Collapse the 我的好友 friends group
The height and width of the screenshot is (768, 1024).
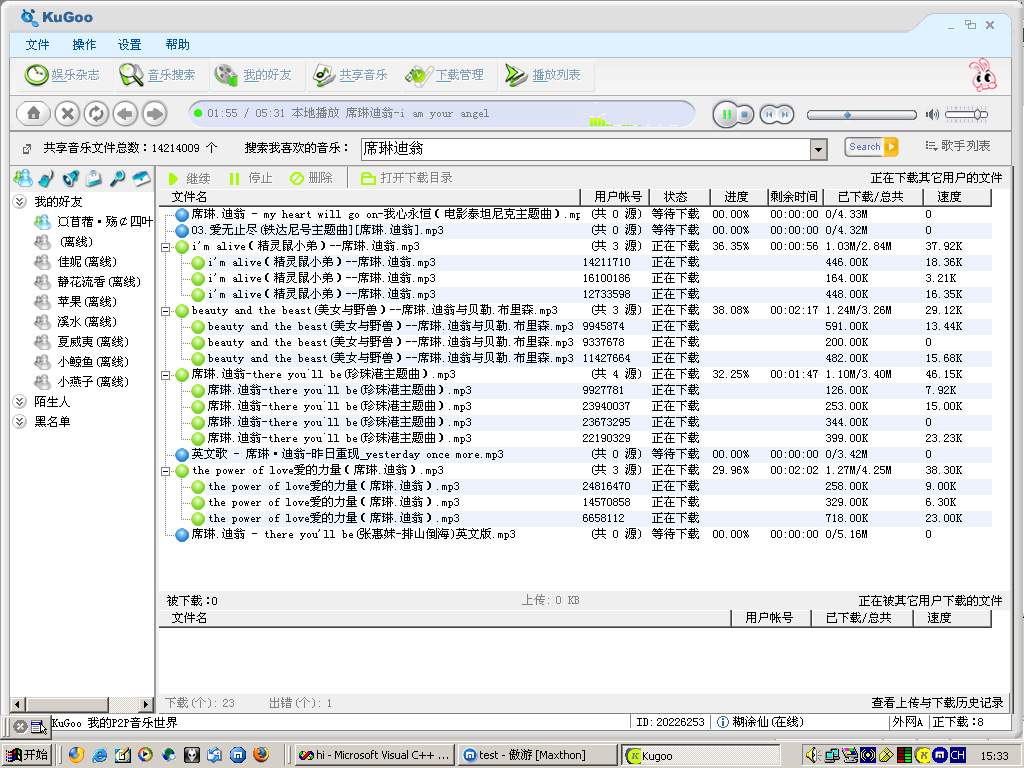pyautogui.click(x=20, y=202)
